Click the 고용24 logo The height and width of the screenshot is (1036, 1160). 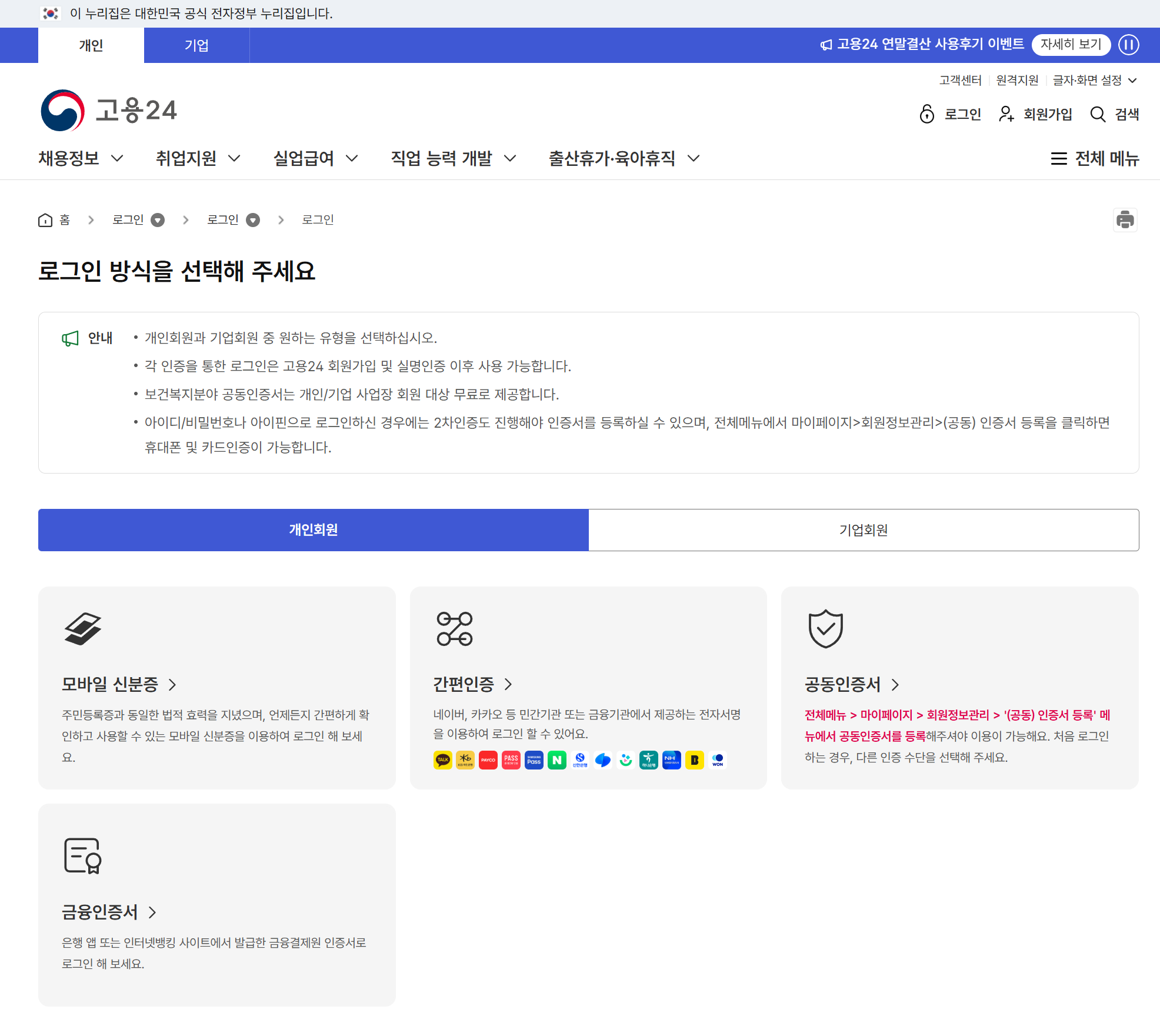(109, 111)
